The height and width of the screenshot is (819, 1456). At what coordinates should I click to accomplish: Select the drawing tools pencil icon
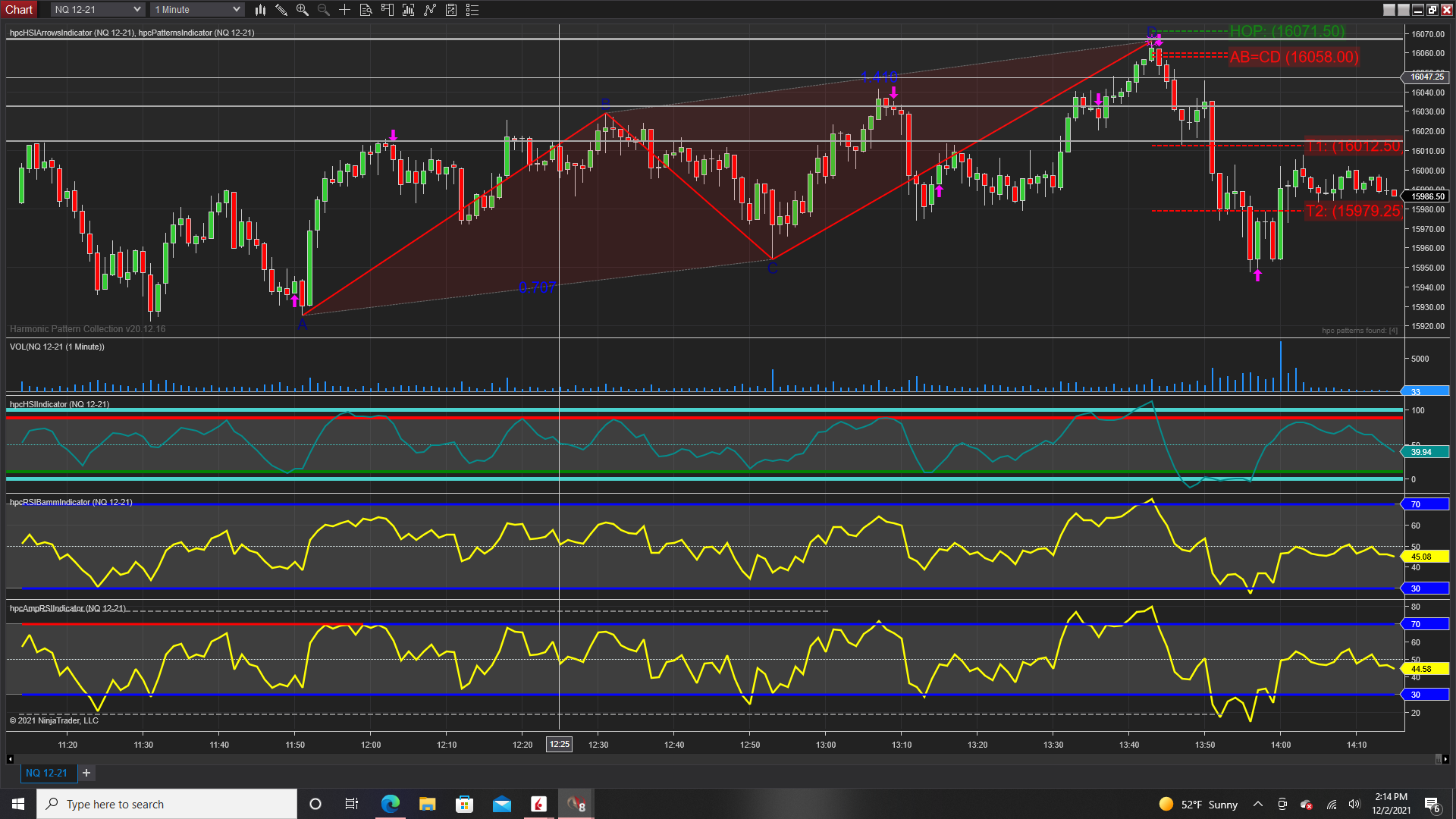281,10
